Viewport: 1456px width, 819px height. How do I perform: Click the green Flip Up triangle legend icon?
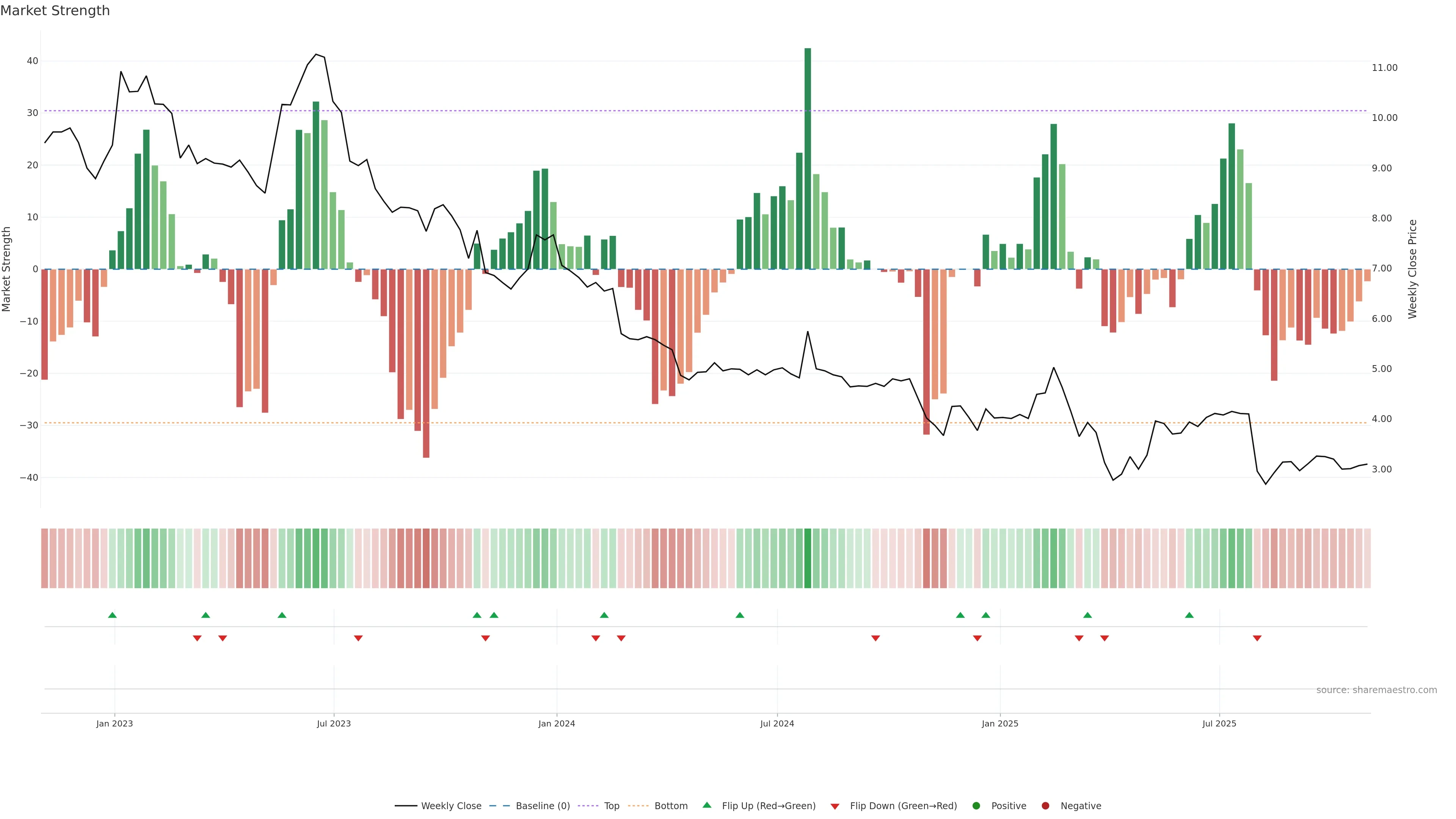[706, 805]
